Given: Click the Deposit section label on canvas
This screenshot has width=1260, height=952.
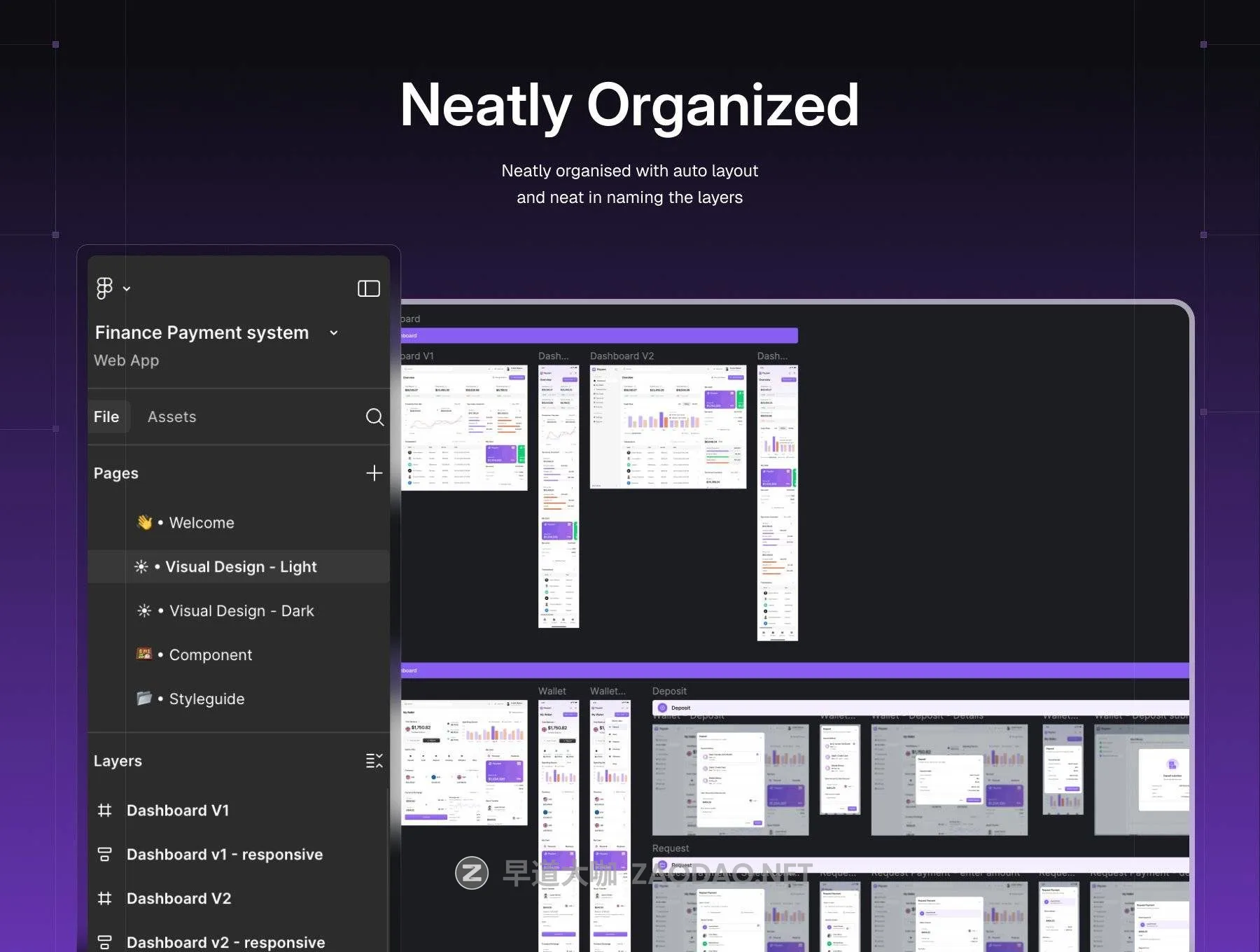Looking at the screenshot, I should [669, 691].
